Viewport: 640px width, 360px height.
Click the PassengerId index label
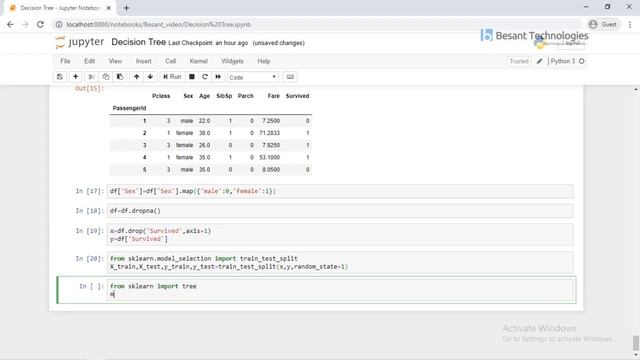click(x=129, y=108)
